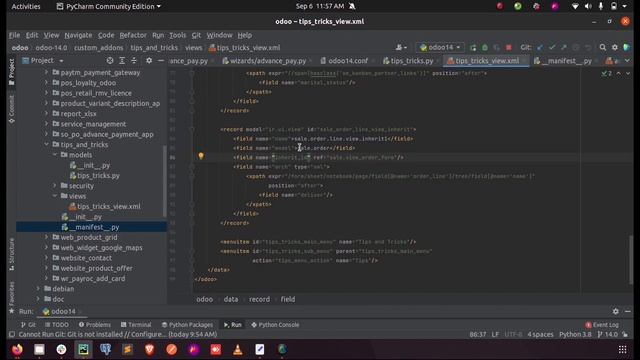
Task: Open the Event Log
Action: 602,325
